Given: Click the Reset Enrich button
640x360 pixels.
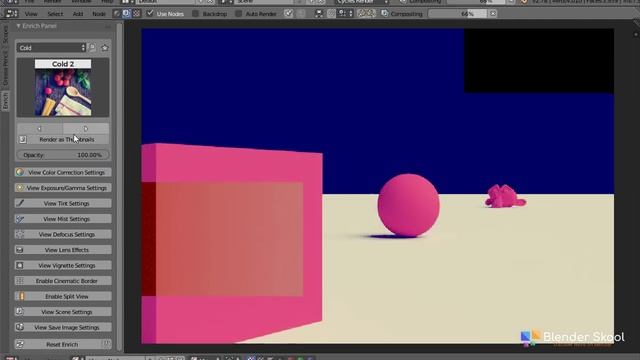Looking at the screenshot, I should (58, 344).
